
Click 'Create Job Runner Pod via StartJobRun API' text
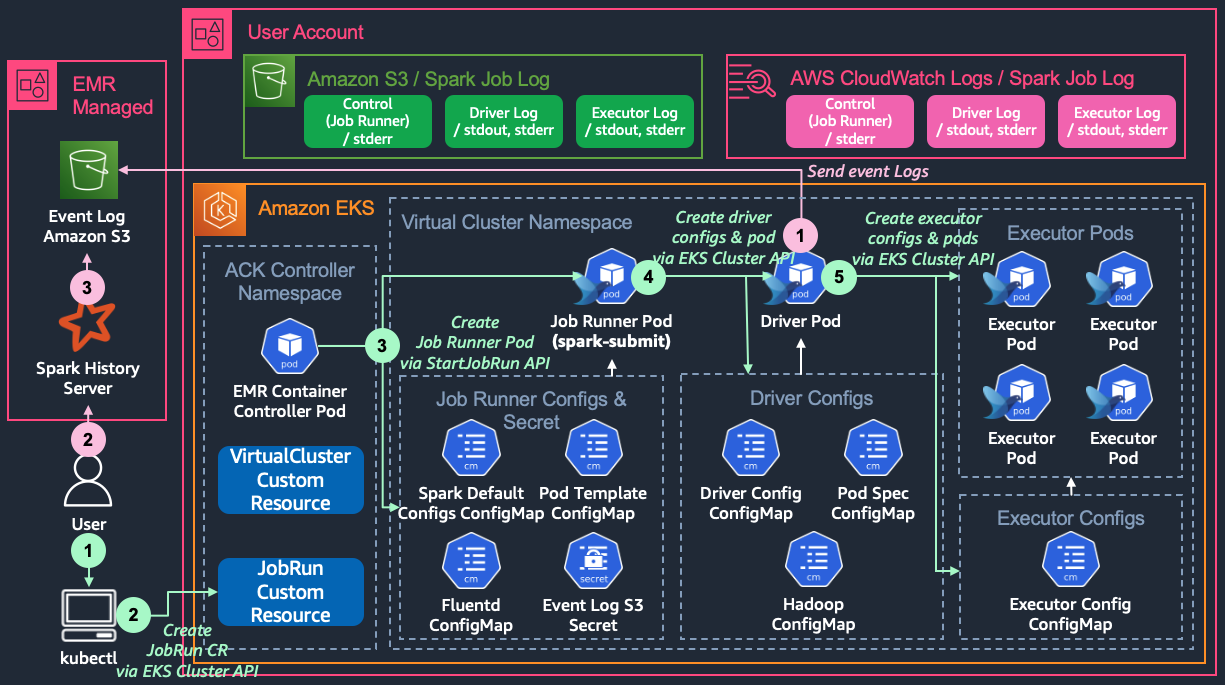475,343
